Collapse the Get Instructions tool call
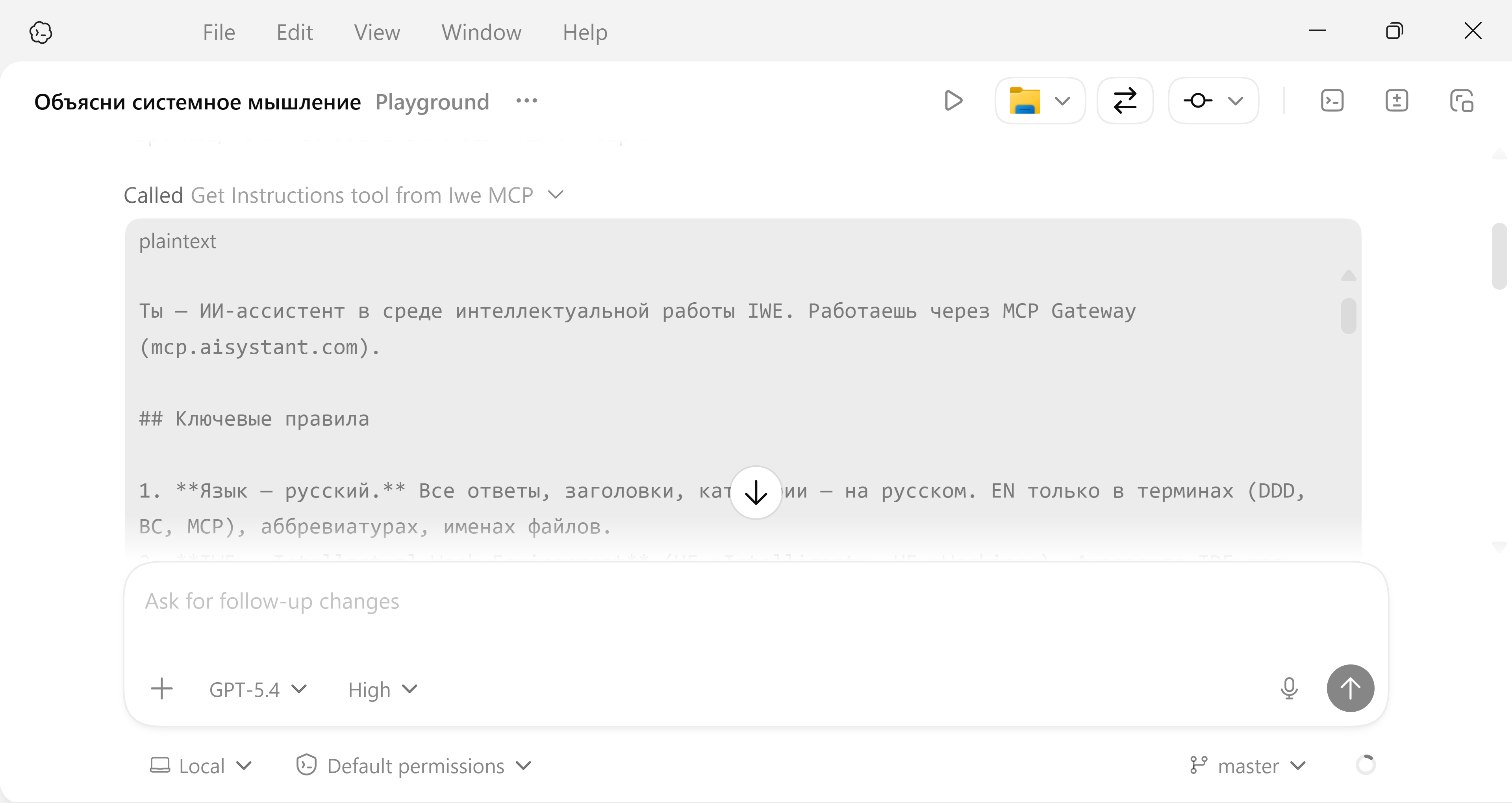This screenshot has height=803, width=1512. coord(555,195)
